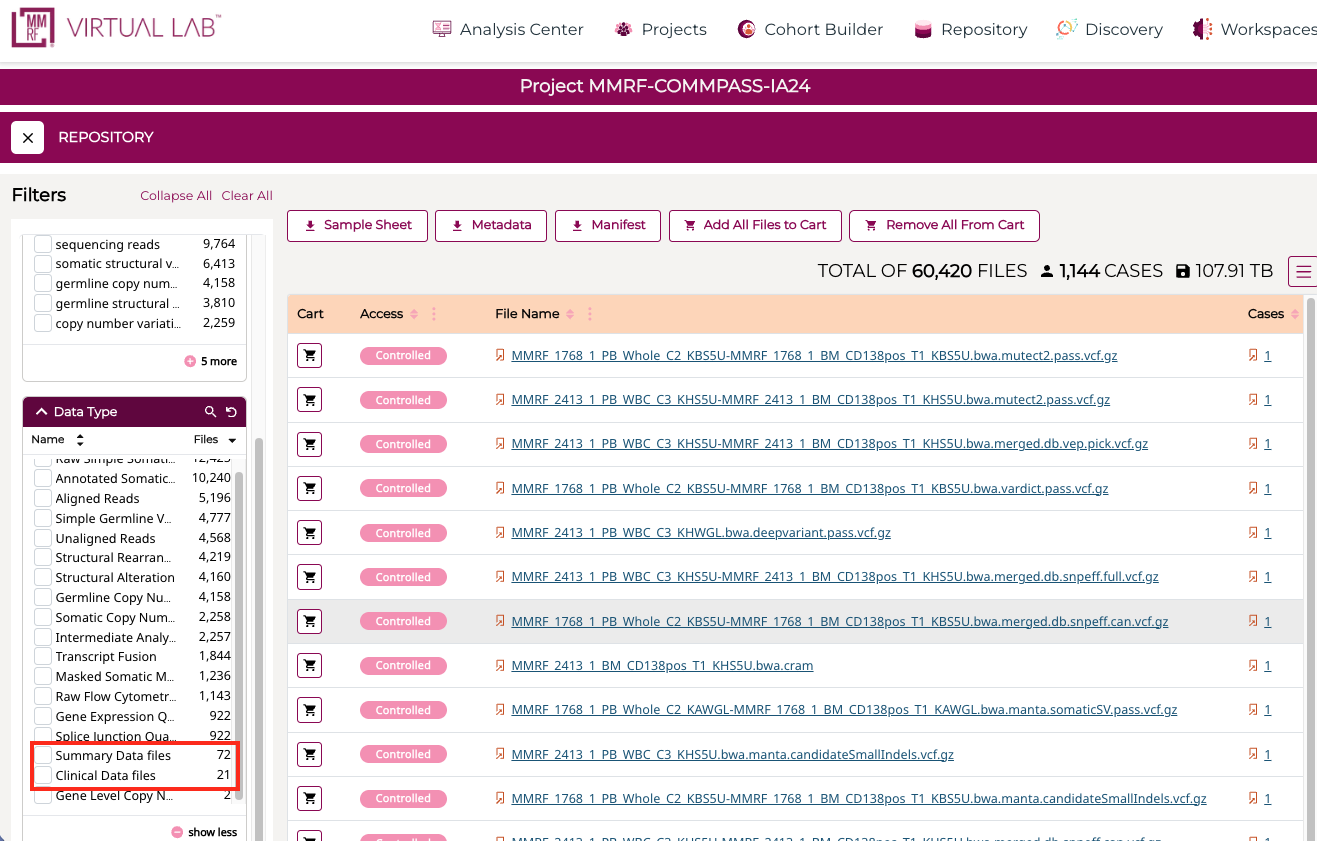
Task: Click the cart icon for the MMRF_2413_1_BM_CD138pos_T1_KHS5U.bwa.cram file
Action: click(310, 666)
